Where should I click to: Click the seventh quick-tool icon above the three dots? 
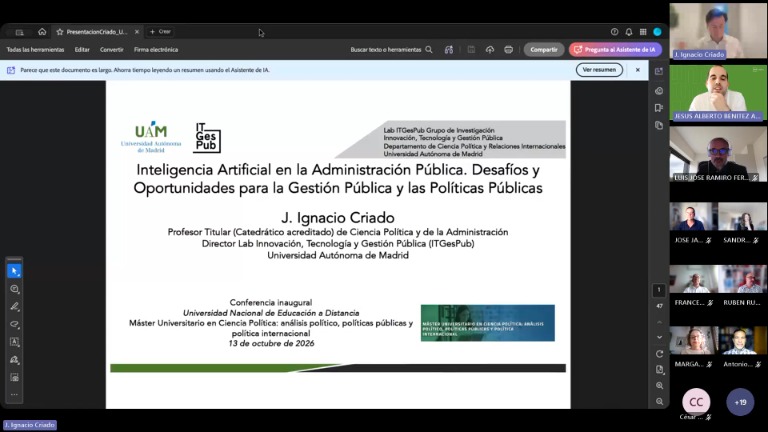coord(14,377)
